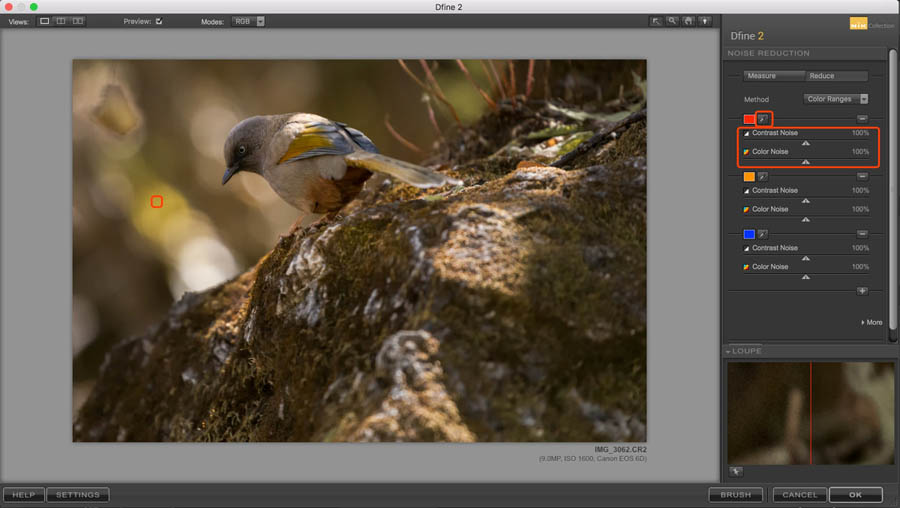Open the SETTINGS button
This screenshot has width=900, height=508.
pos(77,494)
